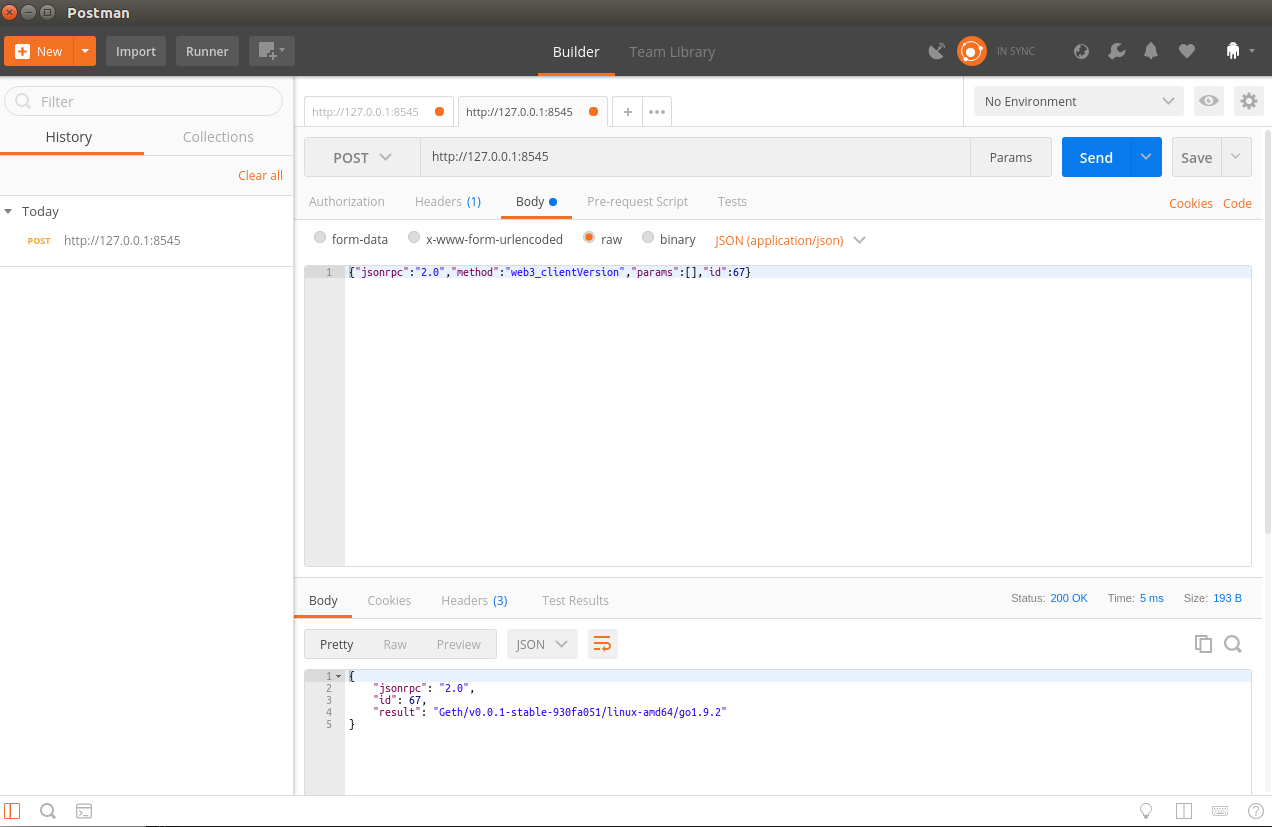Select the POST history entry http://127.0.0.1:8545
1272x827 pixels.
coord(146,240)
